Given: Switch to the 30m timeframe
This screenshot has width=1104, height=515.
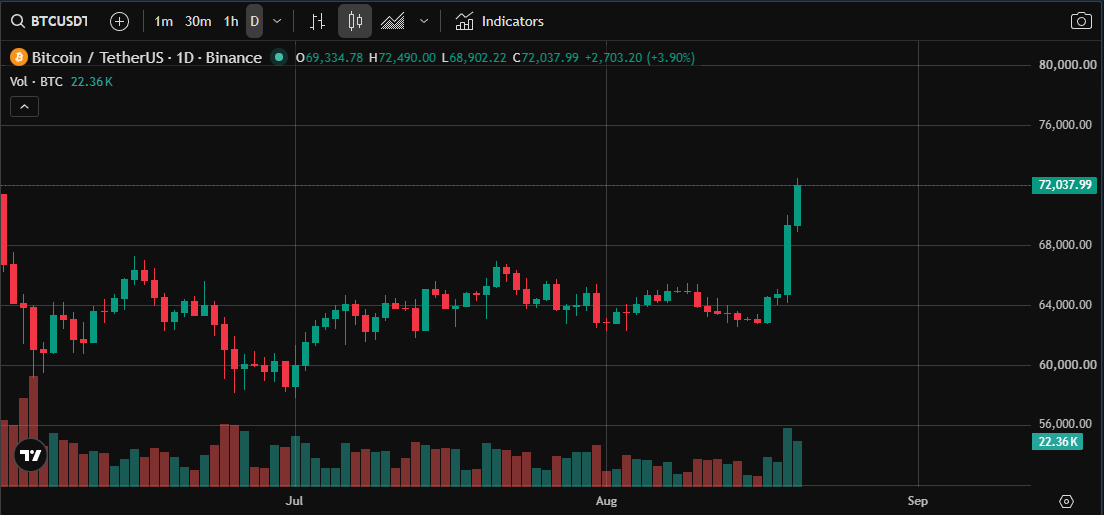Looking at the screenshot, I should [x=198, y=21].
